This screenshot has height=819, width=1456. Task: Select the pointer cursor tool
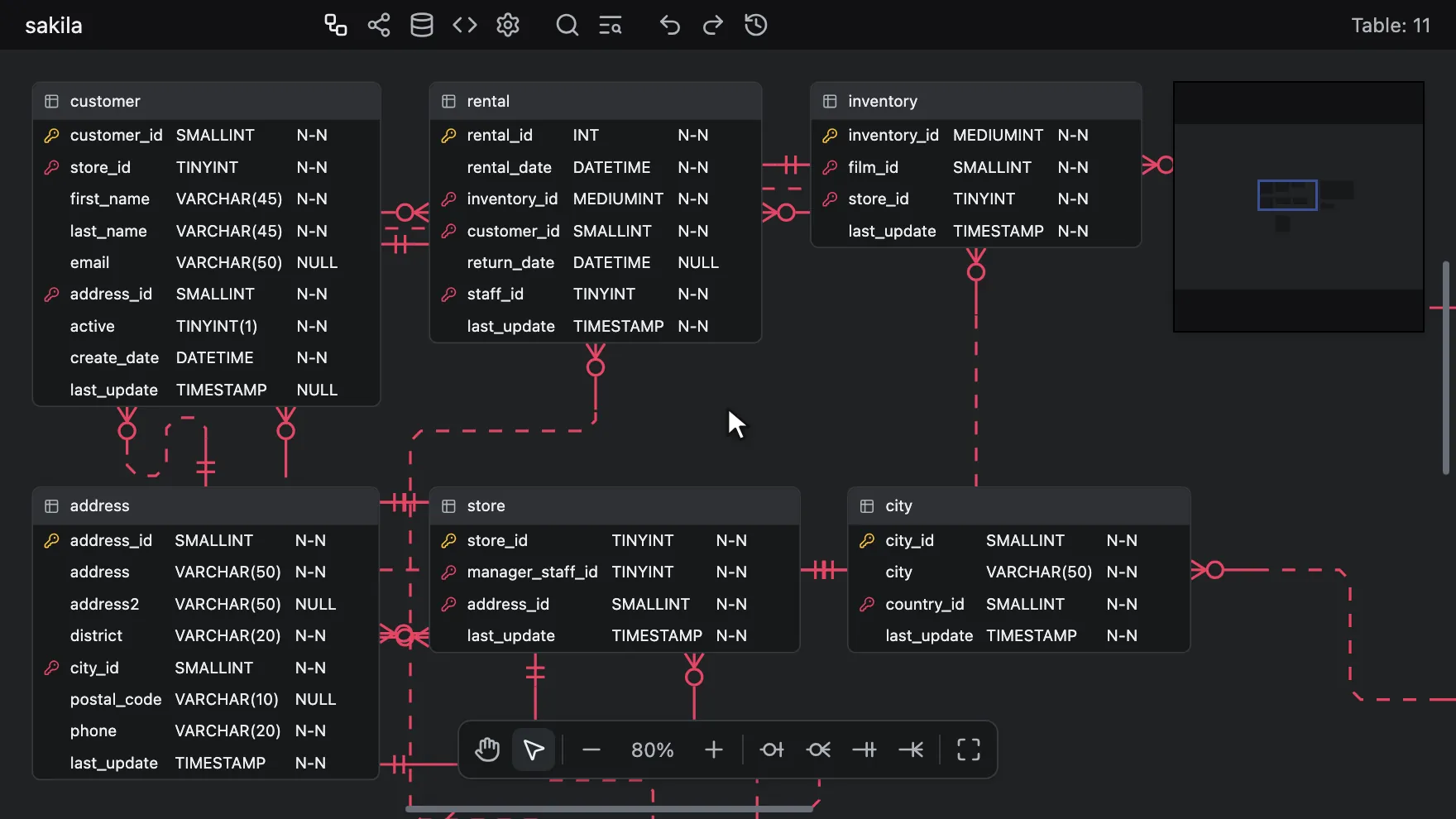tap(534, 750)
